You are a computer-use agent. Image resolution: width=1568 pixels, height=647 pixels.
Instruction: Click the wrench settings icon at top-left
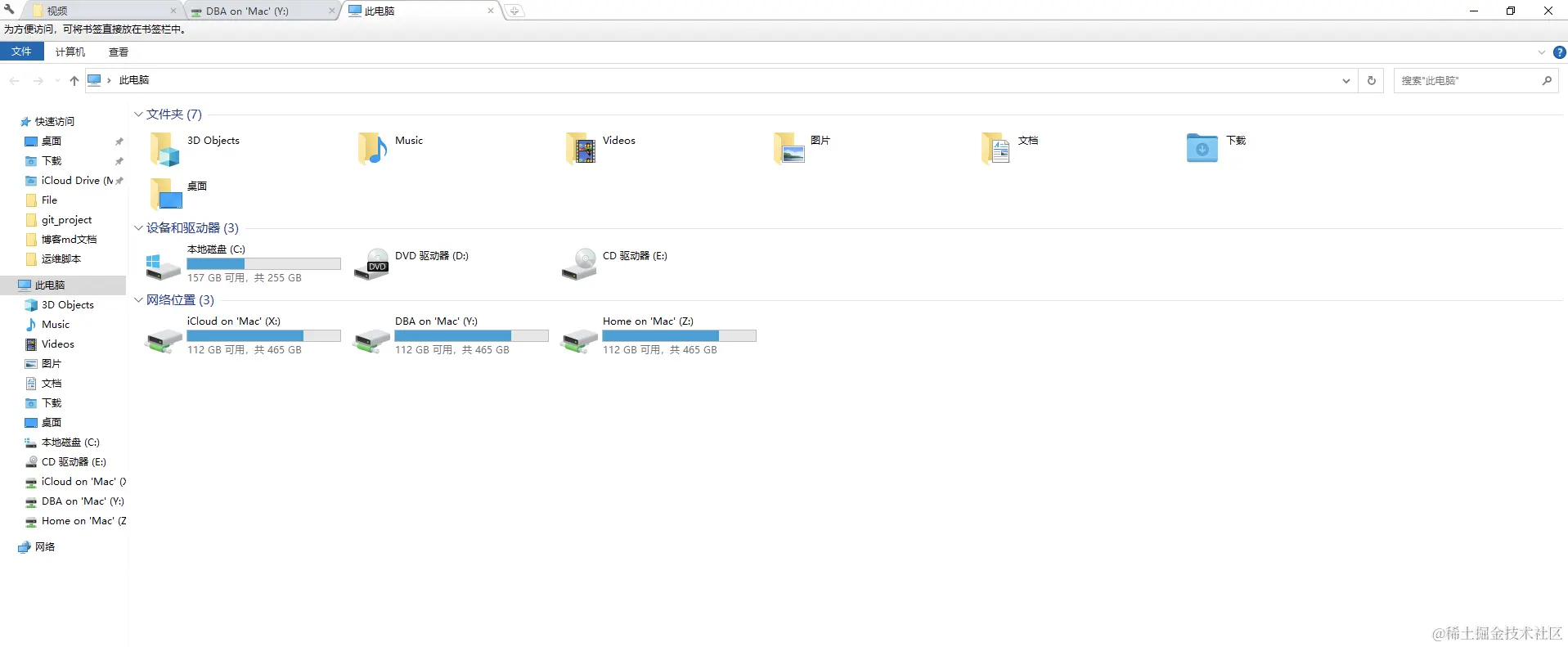9,10
